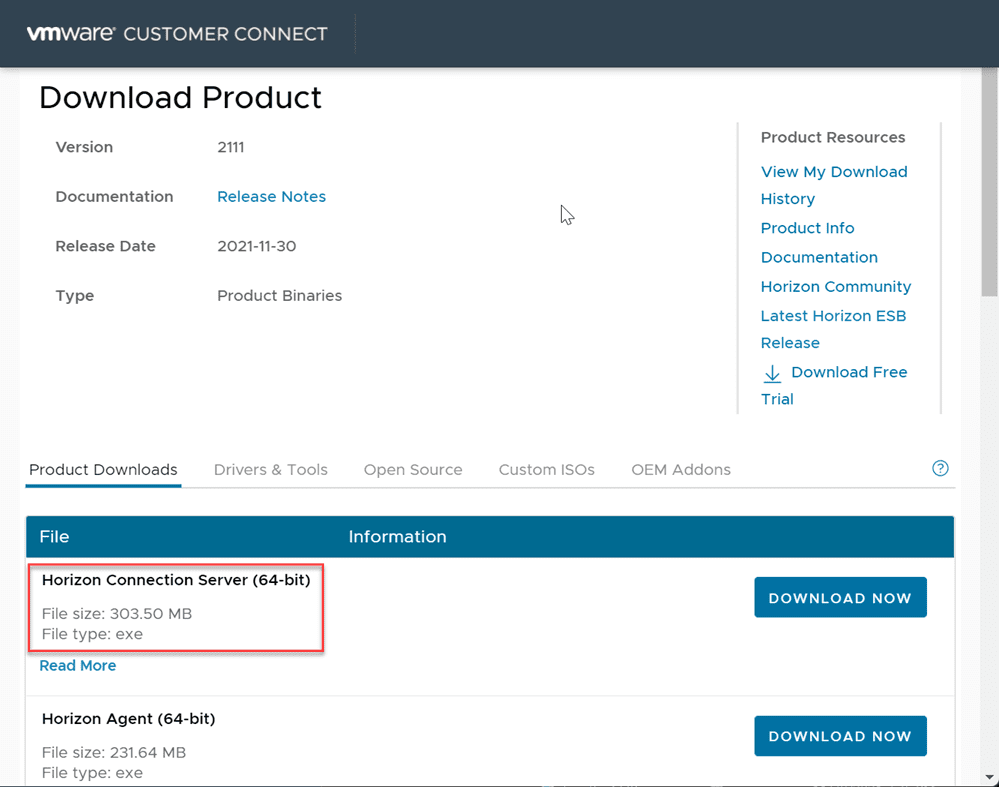Viewport: 999px width, 787px height.
Task: Click the VMware Customer Connect logo
Action: point(177,34)
